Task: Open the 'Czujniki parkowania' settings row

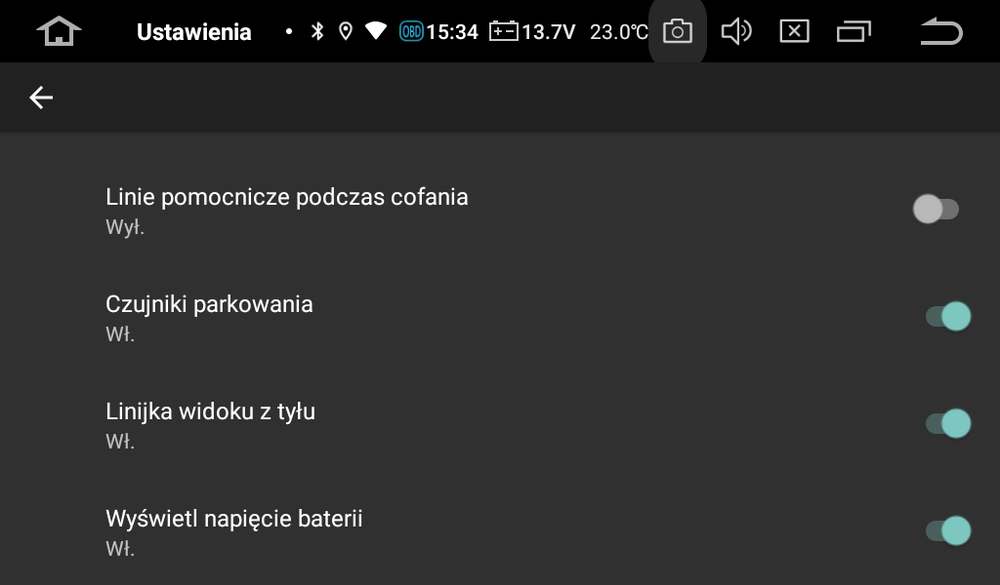Action: (400, 315)
